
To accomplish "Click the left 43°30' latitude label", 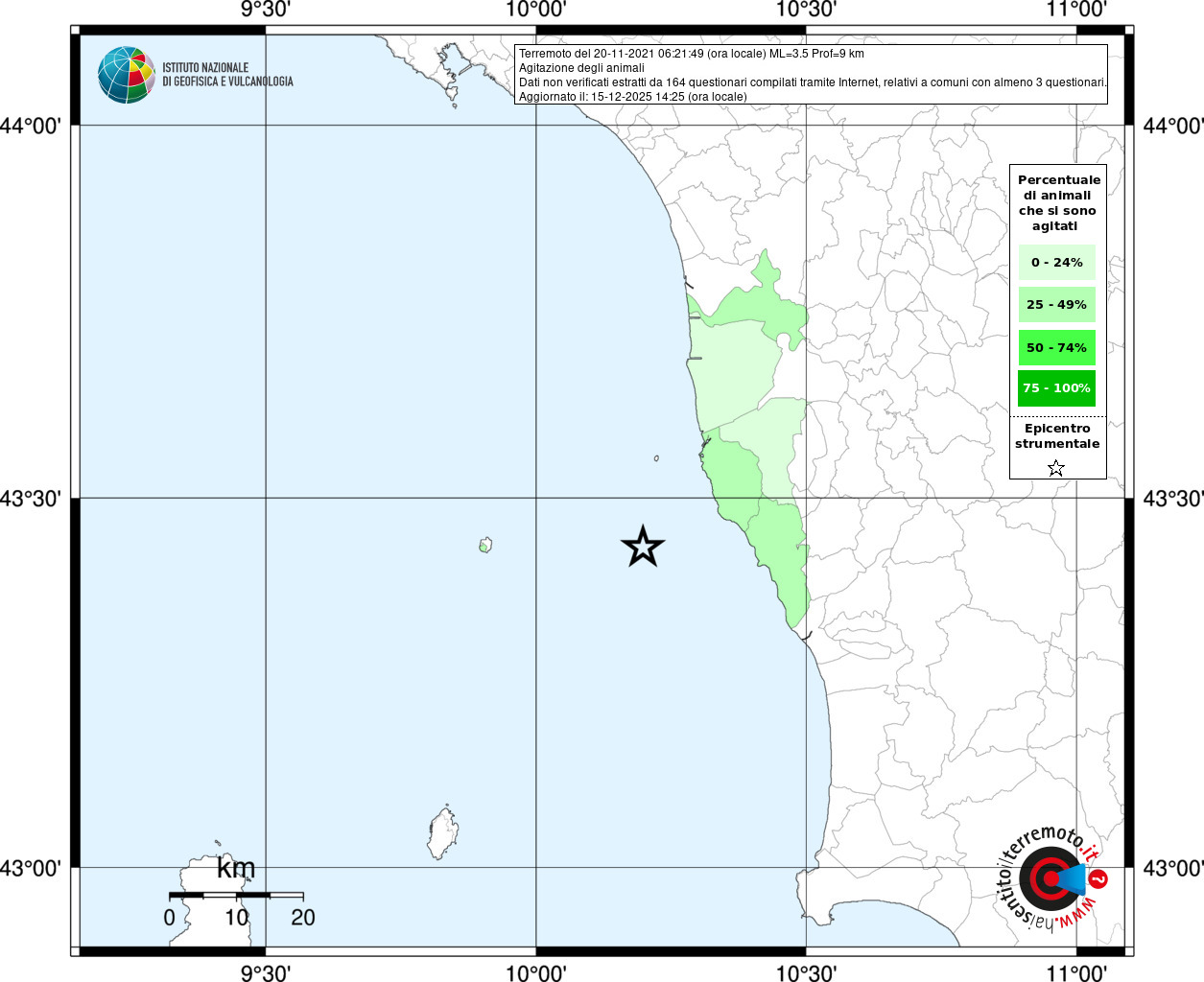I will click(x=31, y=499).
